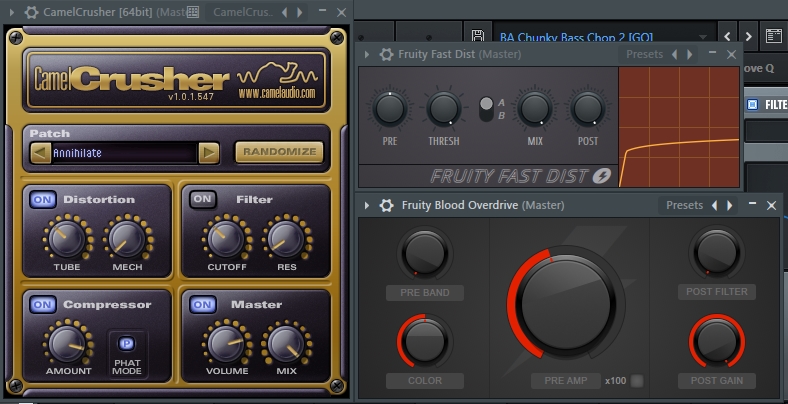788x404 pixels.
Task: Click the RES filter knob
Action: 286,239
